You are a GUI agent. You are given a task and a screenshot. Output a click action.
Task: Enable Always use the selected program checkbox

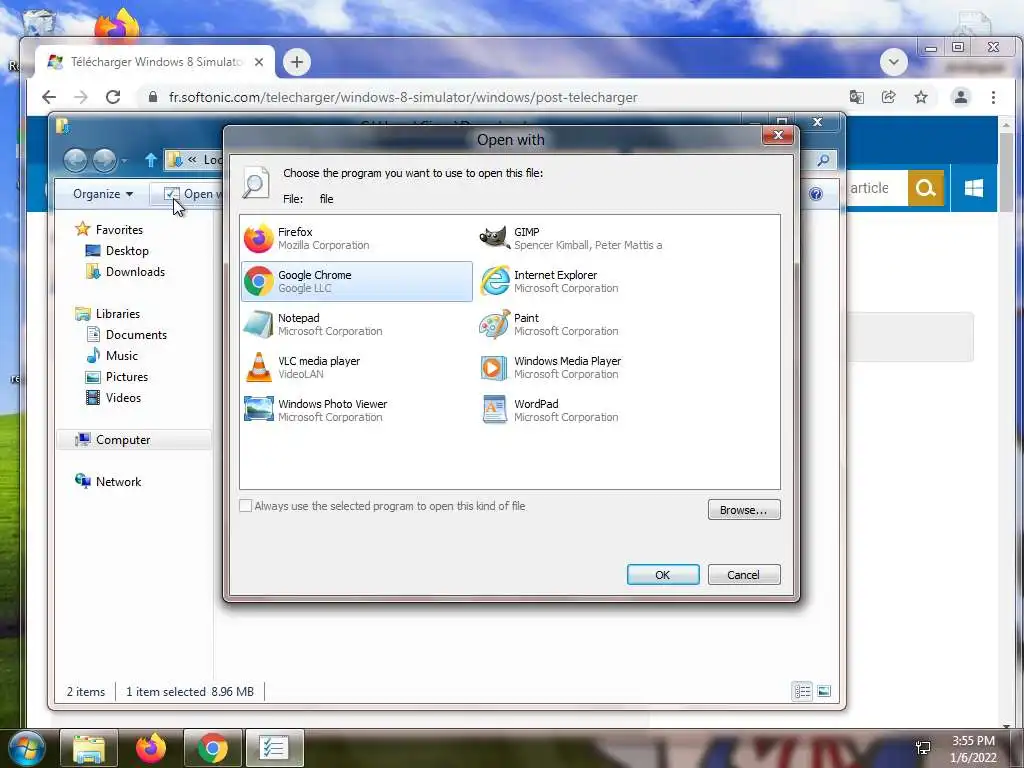246,506
